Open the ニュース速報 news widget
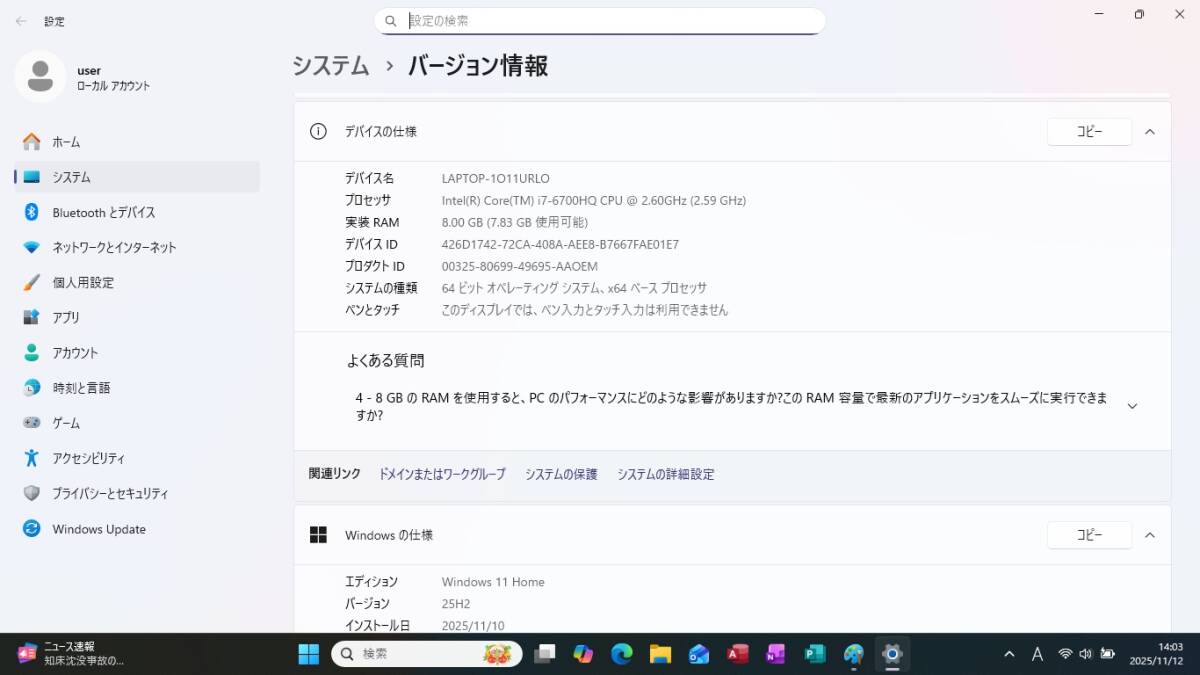The image size is (1200, 675). click(72, 654)
